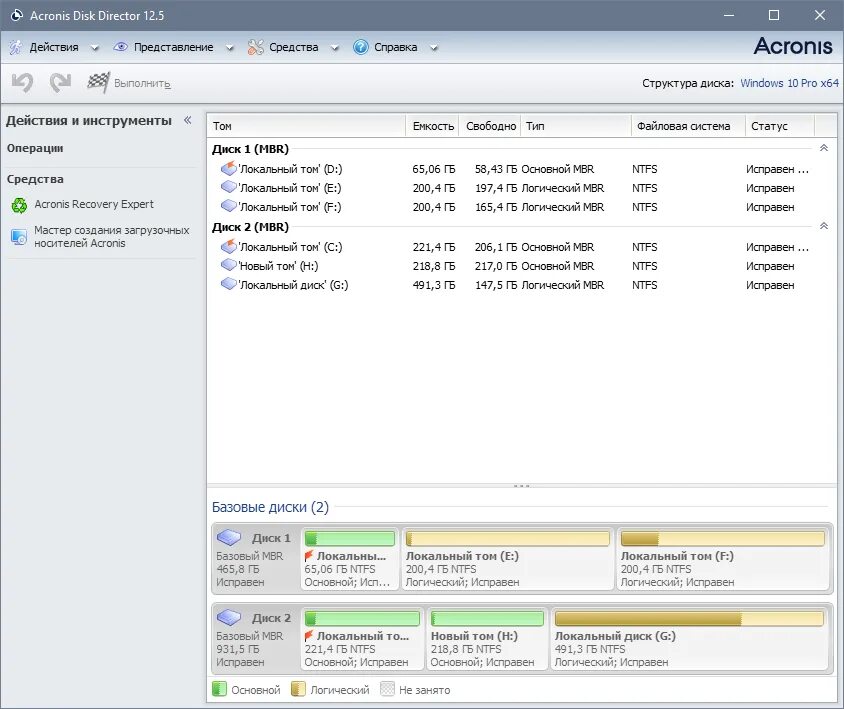Click the Actions menu wand icon
Viewport: 844px width, 709px height.
16,47
